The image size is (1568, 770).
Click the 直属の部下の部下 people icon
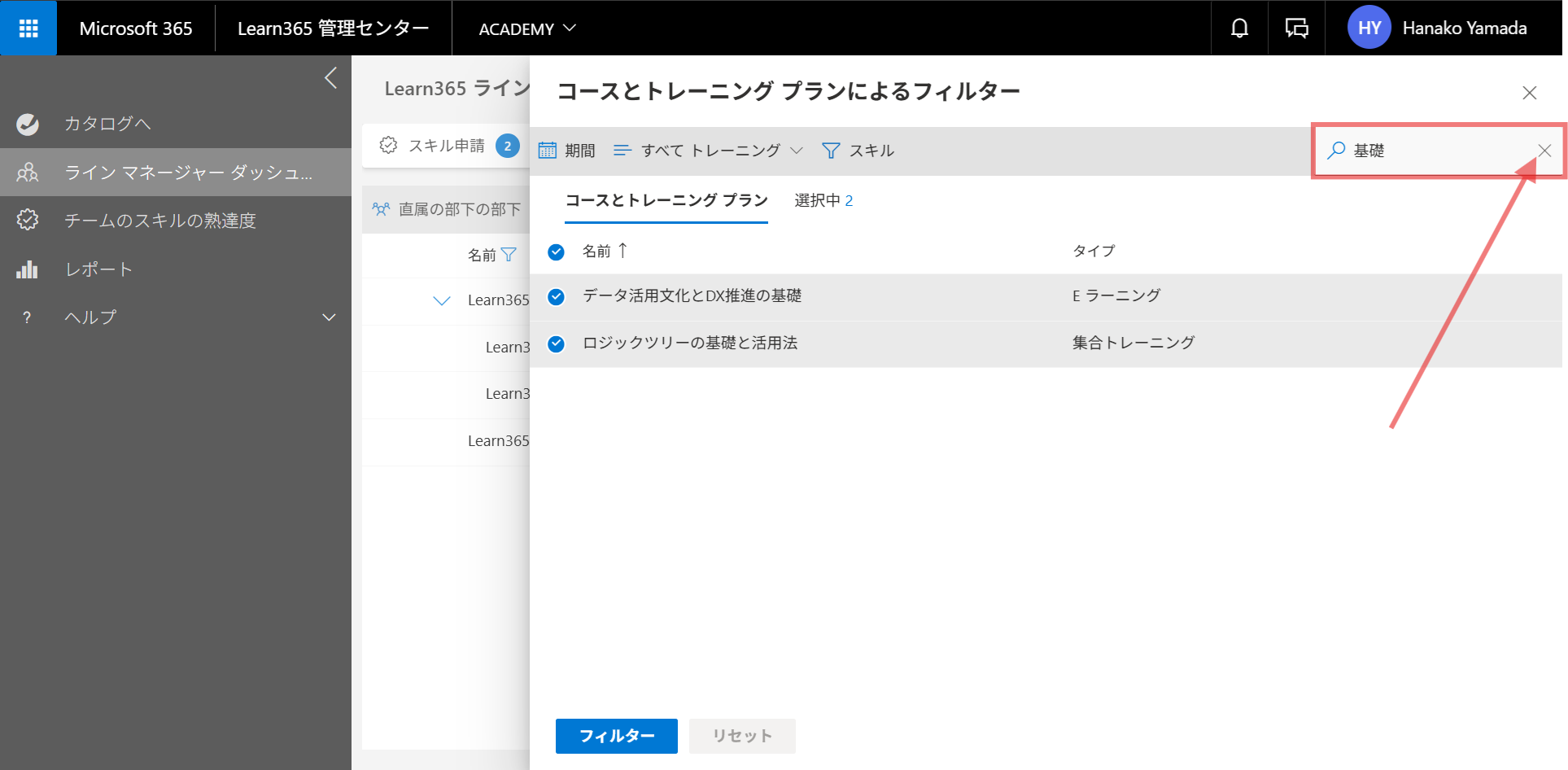(381, 209)
